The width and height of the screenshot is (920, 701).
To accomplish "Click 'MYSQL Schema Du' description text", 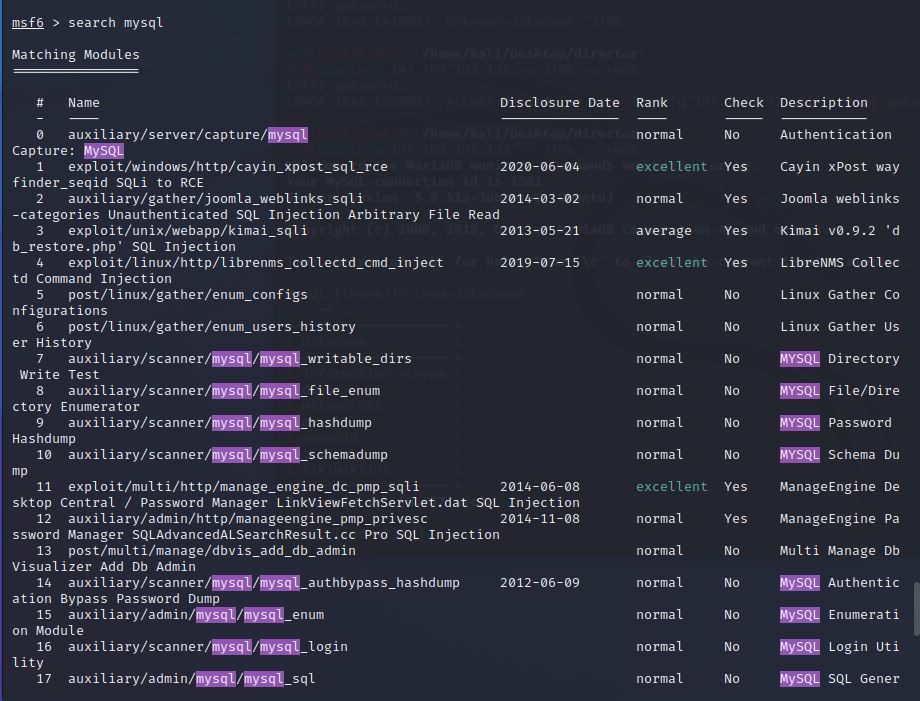I will [840, 455].
